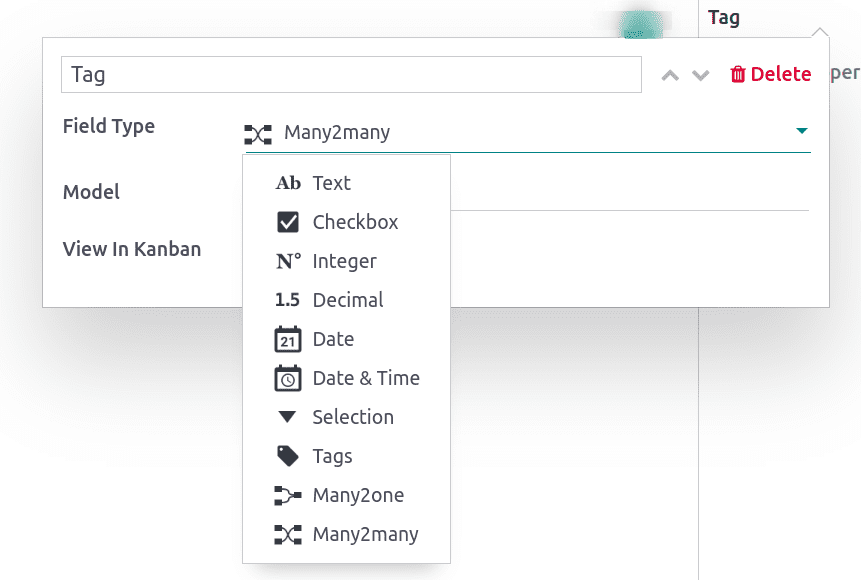Click the Tags label icon
Image resolution: width=861 pixels, height=580 pixels.
point(288,456)
